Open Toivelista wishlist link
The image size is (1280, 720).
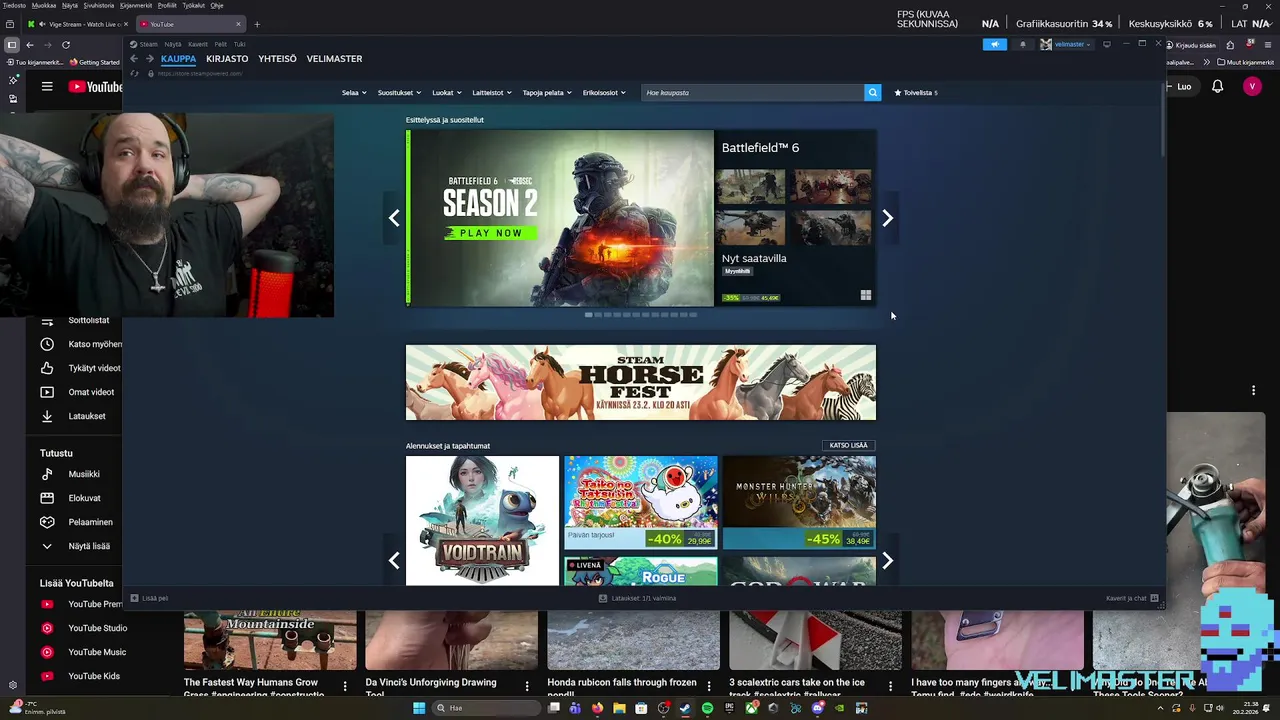pos(916,92)
